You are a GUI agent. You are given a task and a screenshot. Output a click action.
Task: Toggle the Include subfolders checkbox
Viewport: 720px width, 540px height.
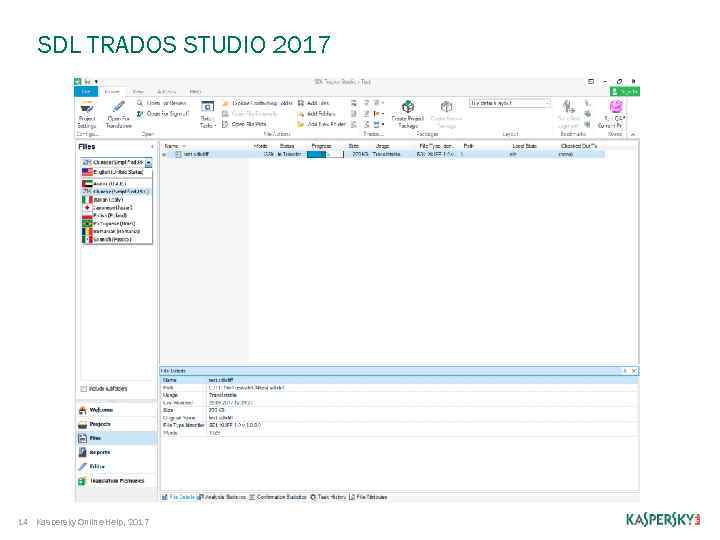[84, 389]
